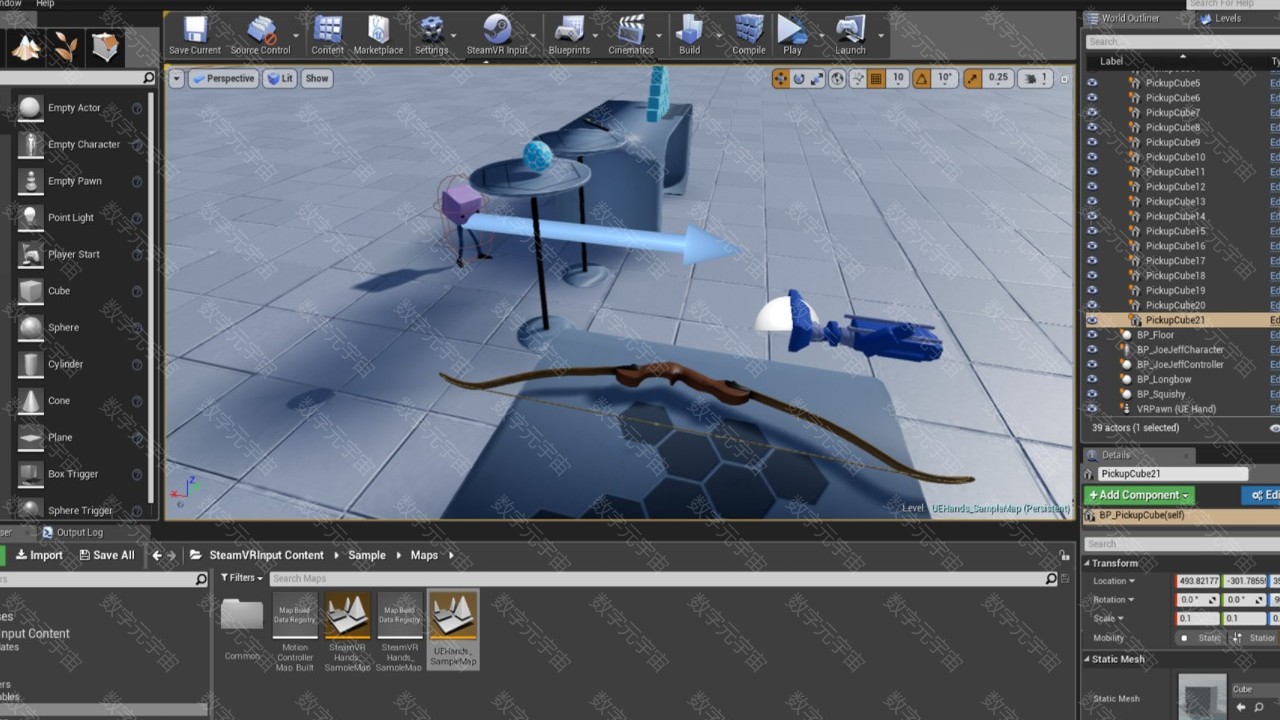Select BP_Squishy in the World Outliner
Screen dimensions: 1280x720
[1161, 394]
